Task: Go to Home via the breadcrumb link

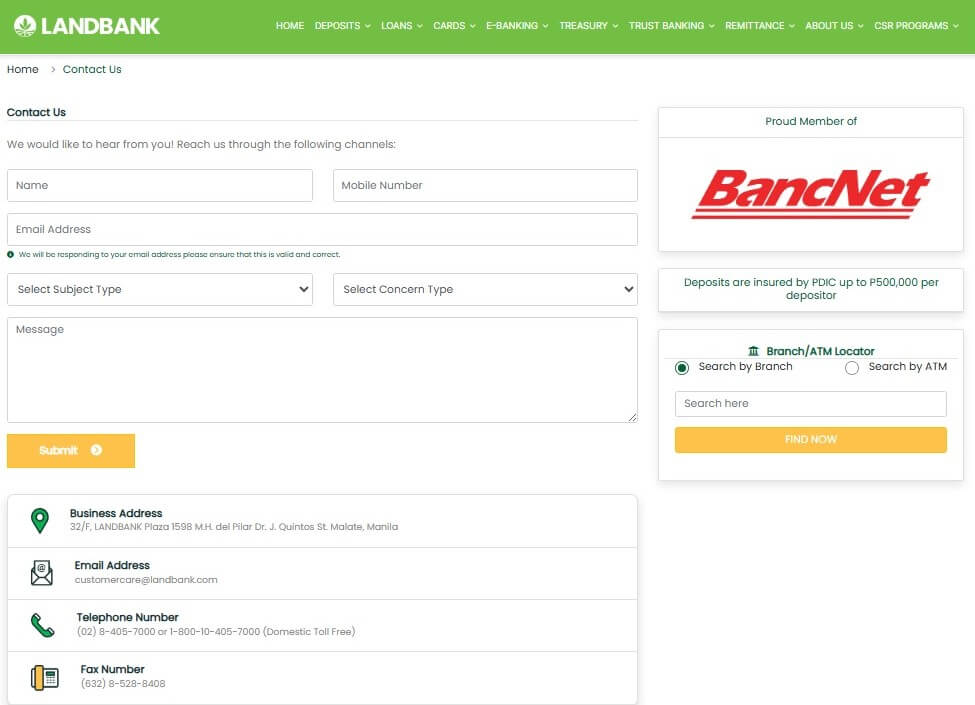Action: (22, 69)
